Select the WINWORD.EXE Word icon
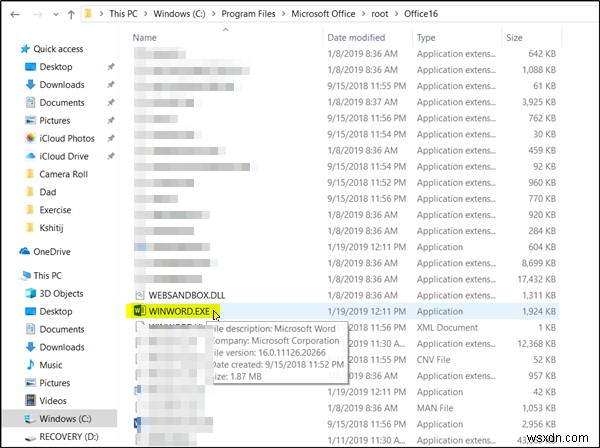This screenshot has height=448, width=600. 139,311
